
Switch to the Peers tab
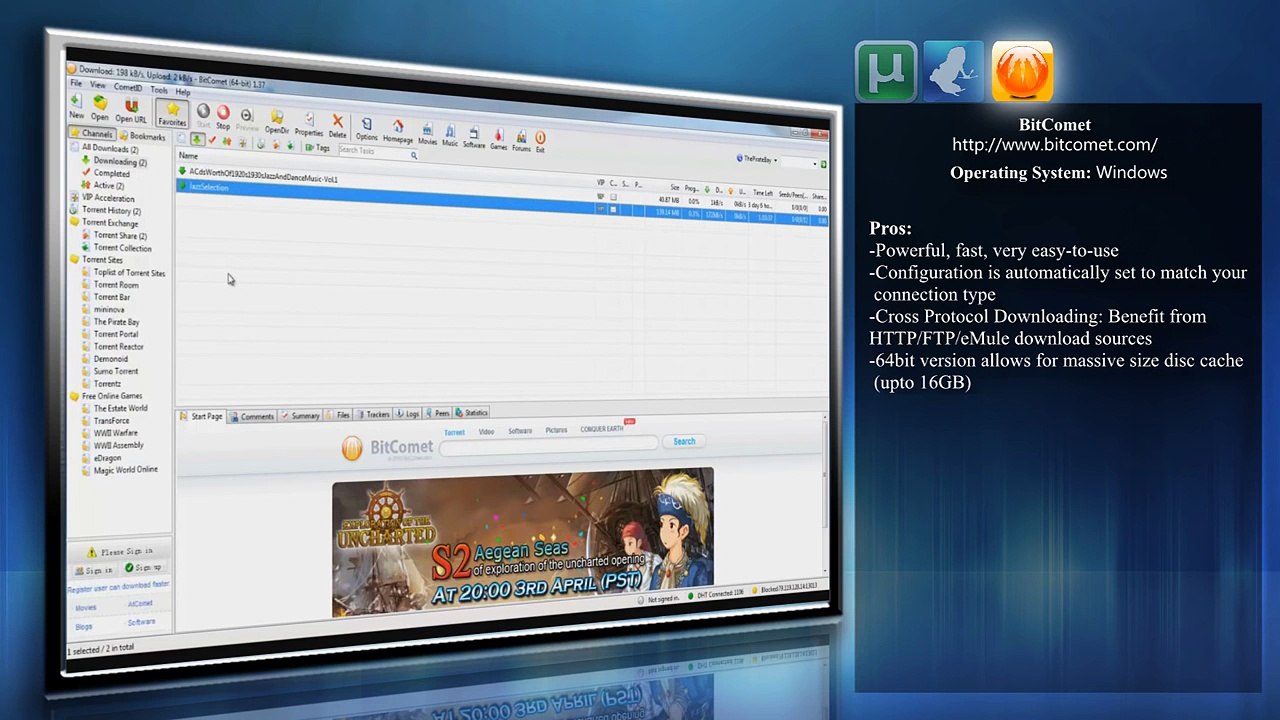pos(438,412)
